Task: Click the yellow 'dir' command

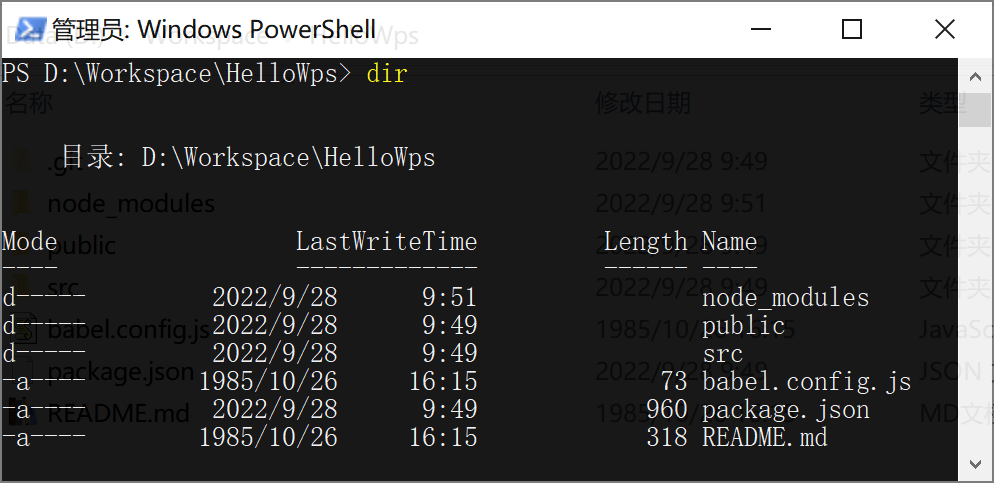Action: pos(387,74)
